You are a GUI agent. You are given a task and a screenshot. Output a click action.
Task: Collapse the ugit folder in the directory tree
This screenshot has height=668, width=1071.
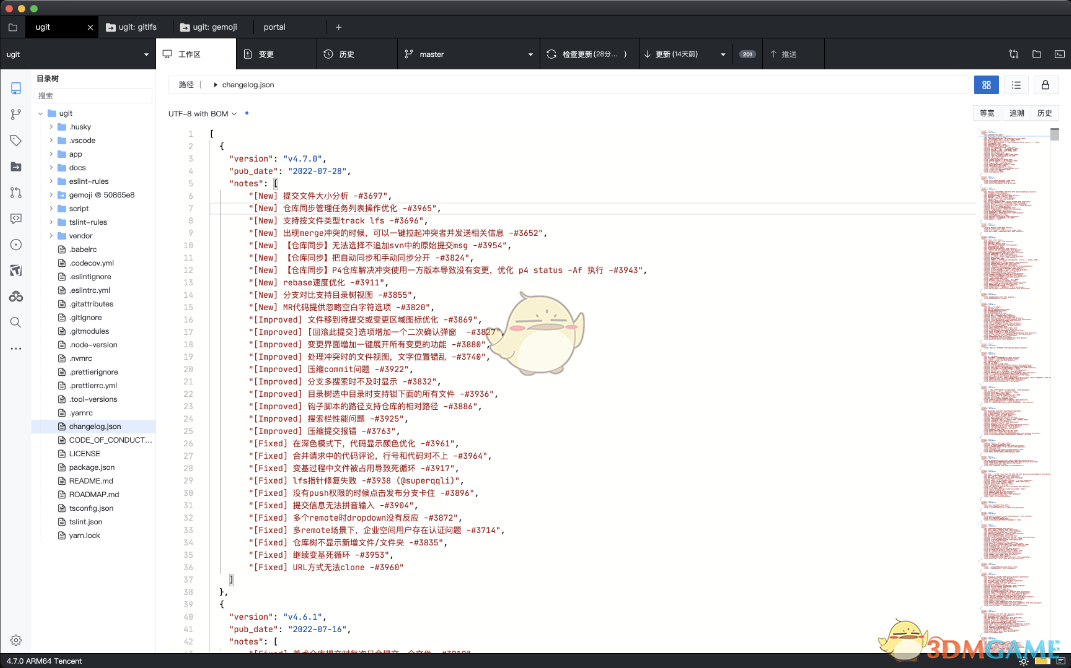pos(42,113)
